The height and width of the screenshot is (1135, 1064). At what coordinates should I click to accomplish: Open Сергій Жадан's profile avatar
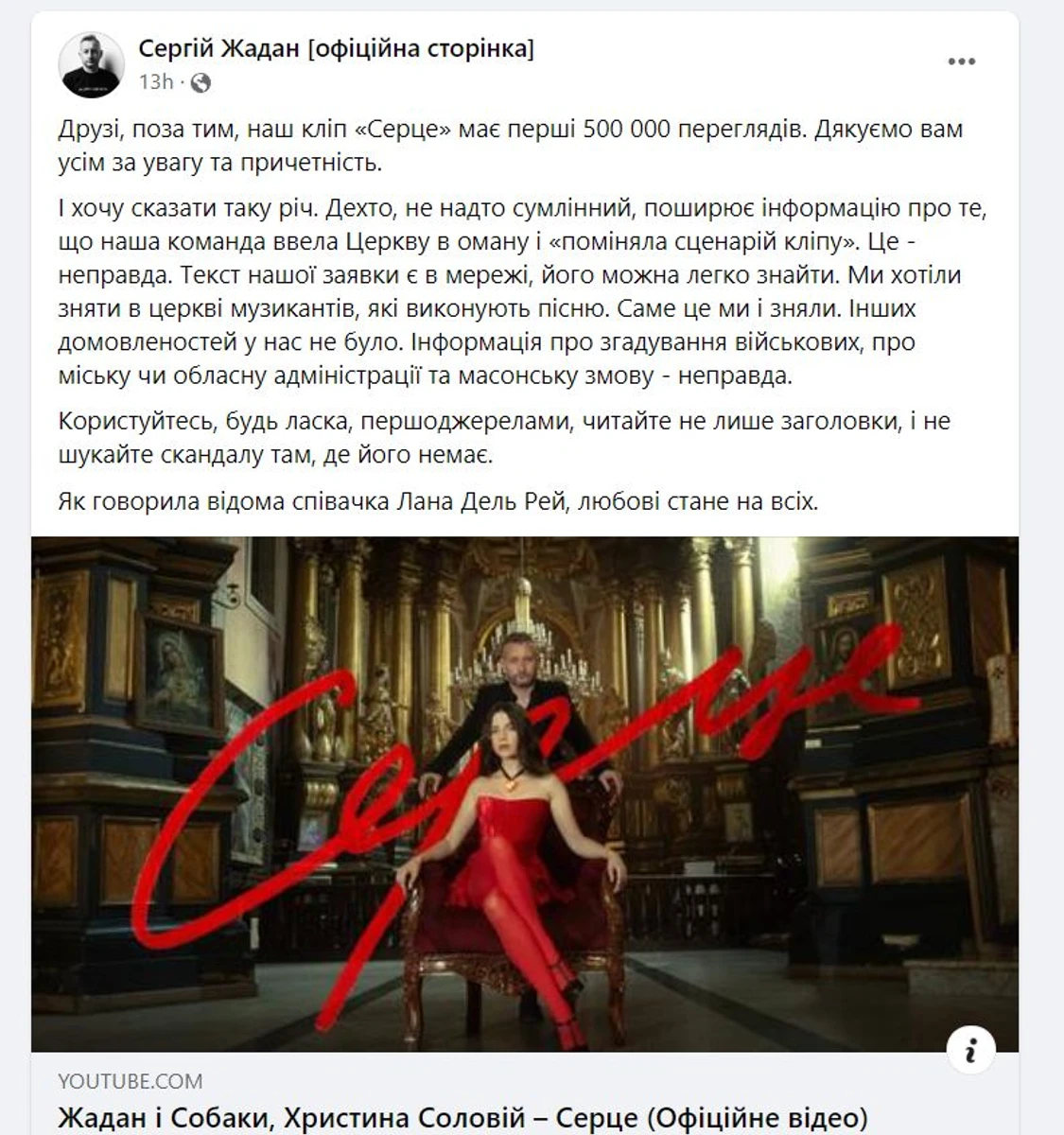(x=92, y=63)
